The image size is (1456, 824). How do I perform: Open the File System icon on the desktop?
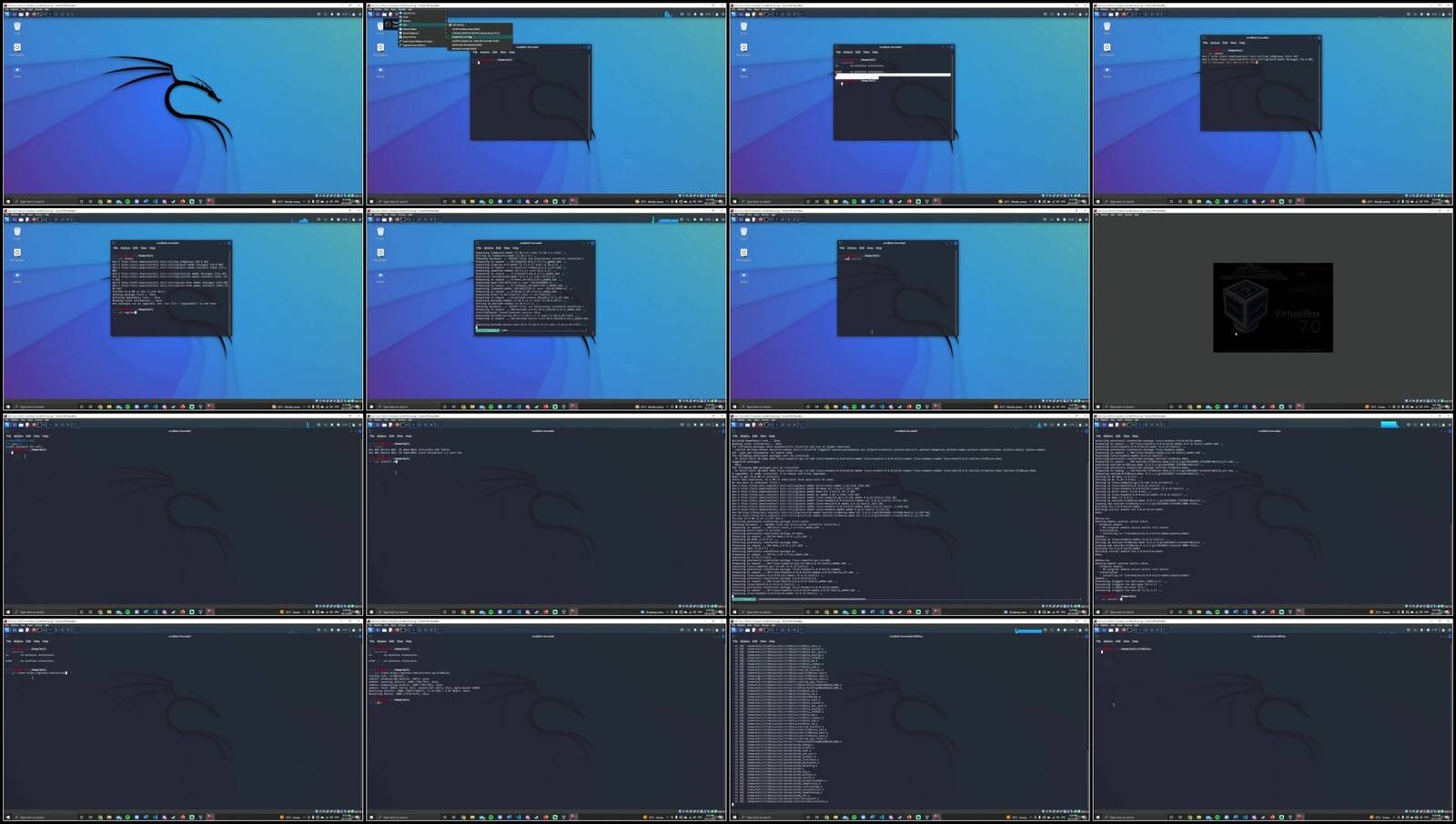click(16, 47)
